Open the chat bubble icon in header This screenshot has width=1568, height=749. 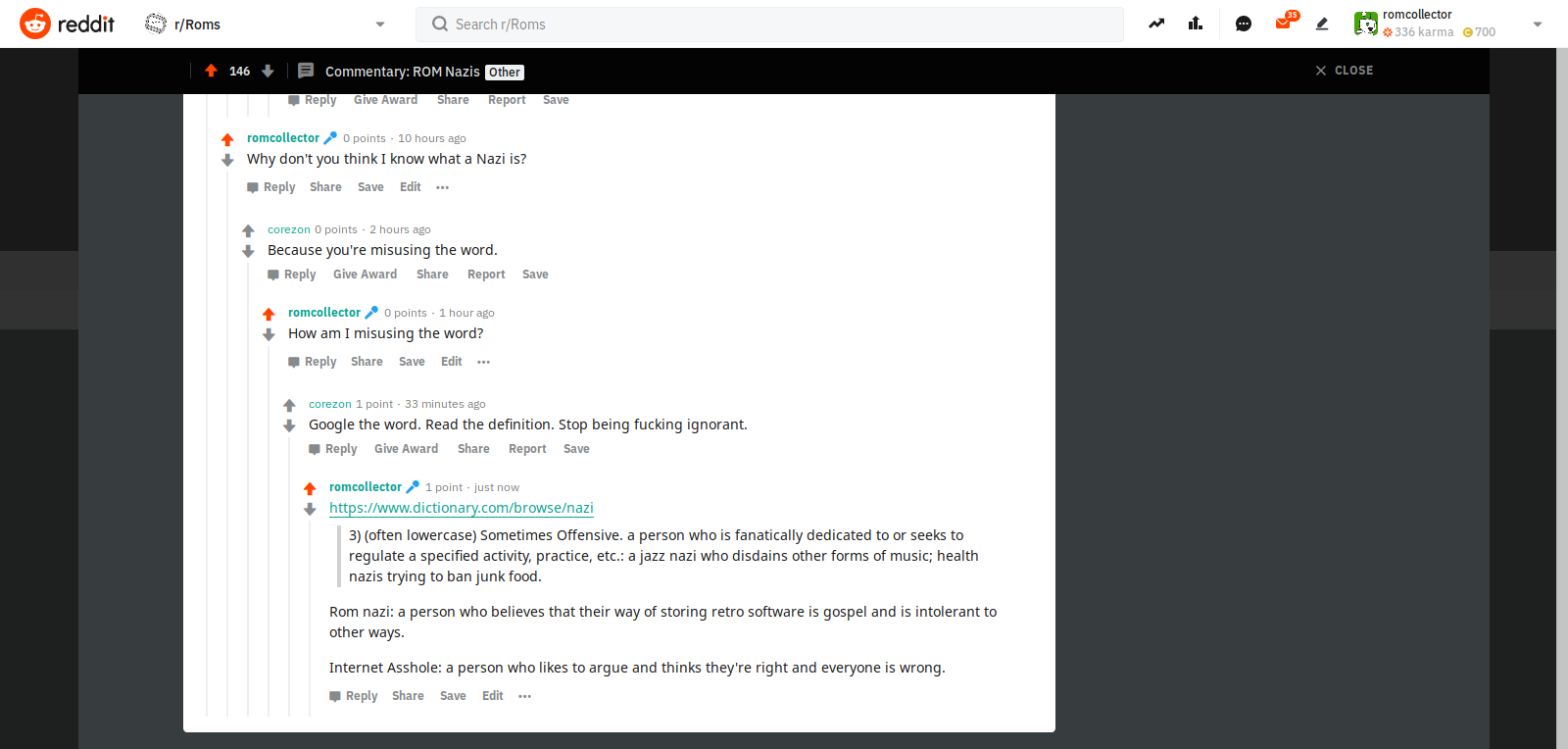pyautogui.click(x=1244, y=24)
